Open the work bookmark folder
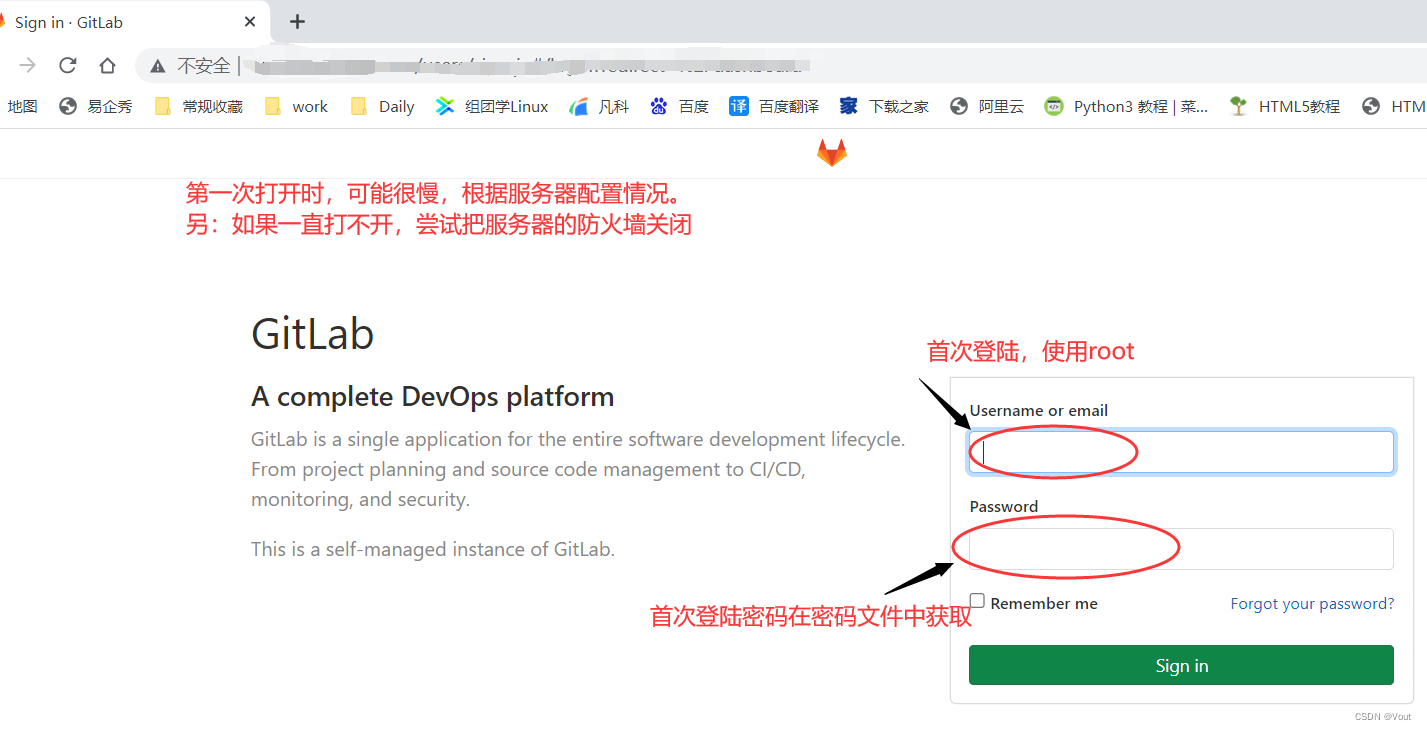1427x730 pixels. [x=296, y=106]
